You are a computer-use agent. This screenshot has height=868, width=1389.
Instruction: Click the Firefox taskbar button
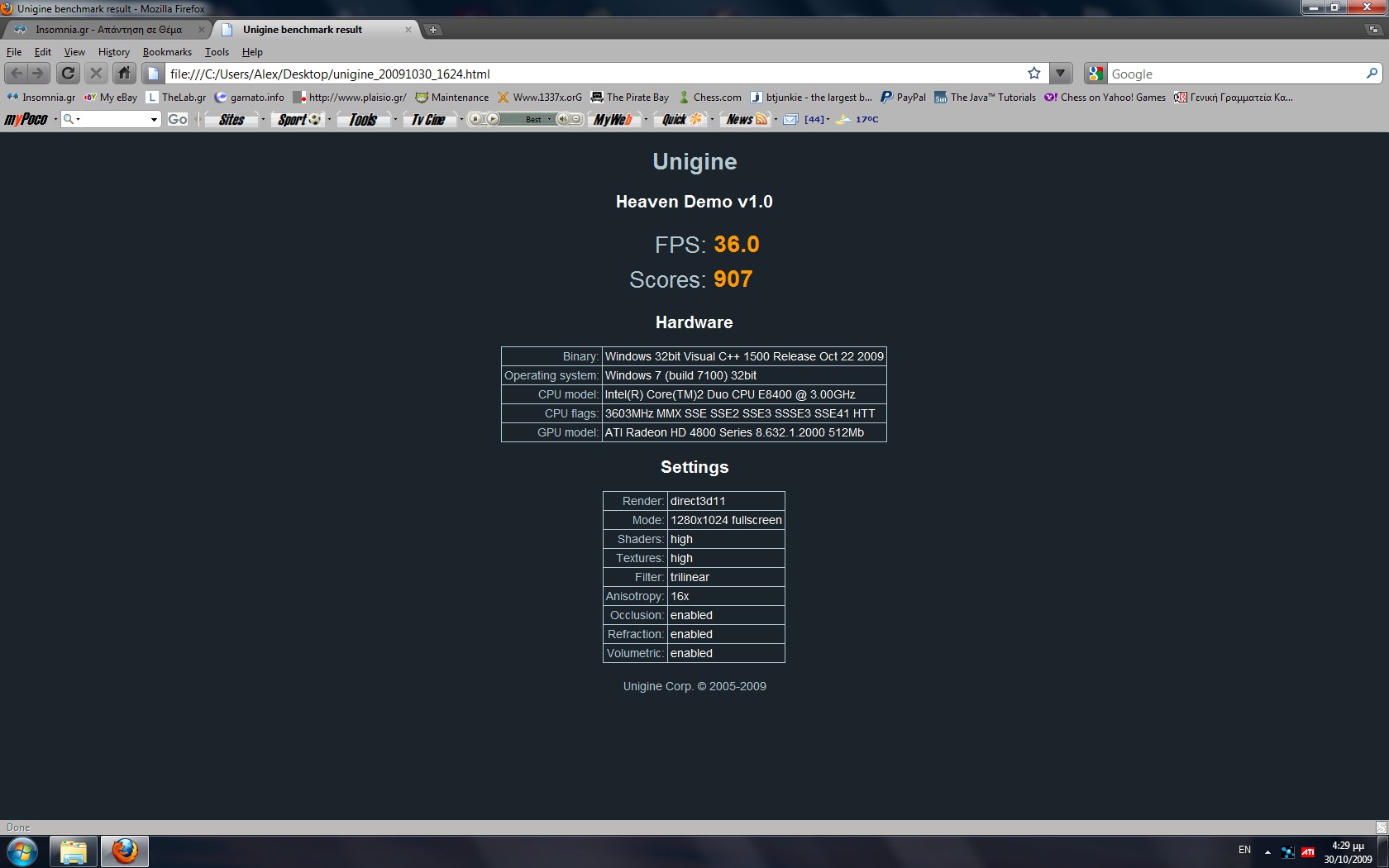124,851
